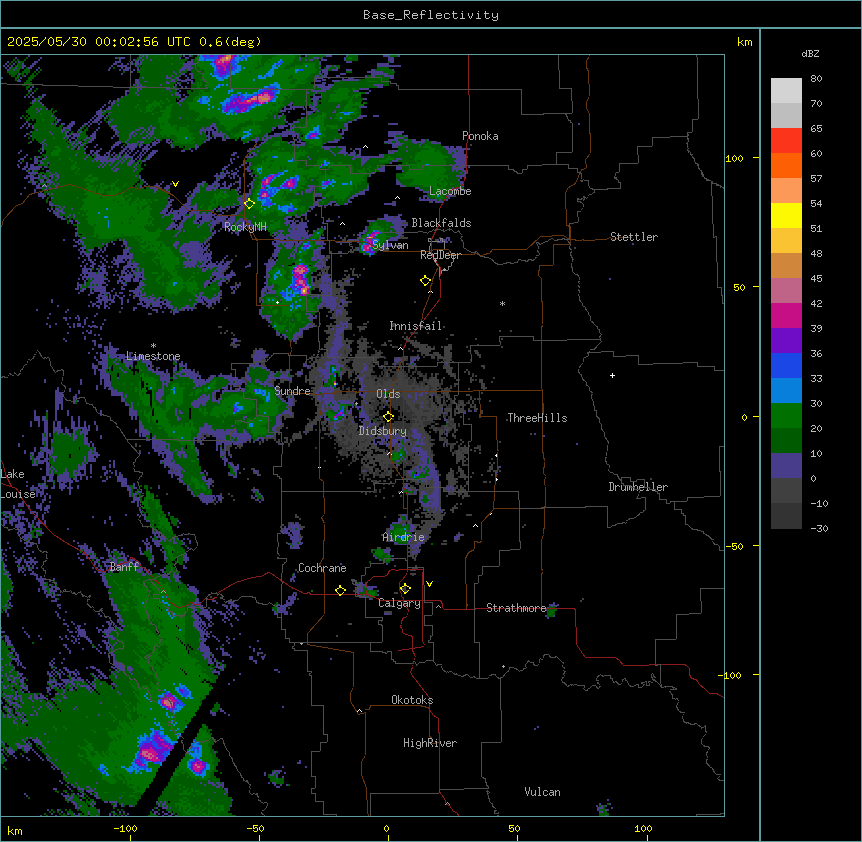Image resolution: width=862 pixels, height=842 pixels.
Task: Click the 100 tick on the right axis
Action: pyautogui.click(x=734, y=158)
